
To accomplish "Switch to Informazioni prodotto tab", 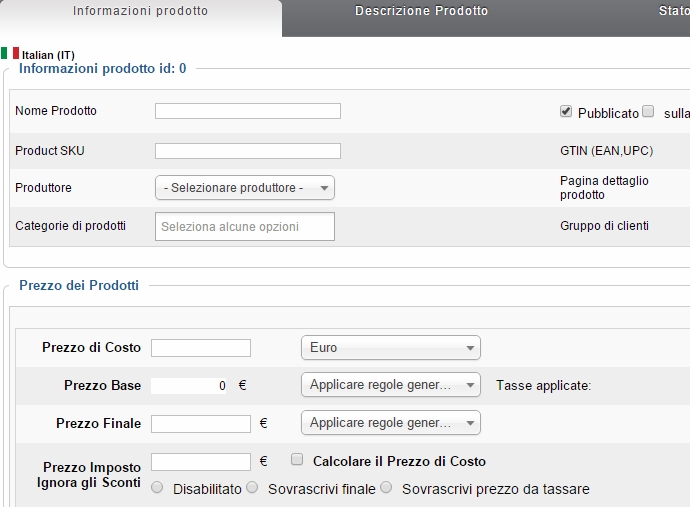I will (x=140, y=12).
